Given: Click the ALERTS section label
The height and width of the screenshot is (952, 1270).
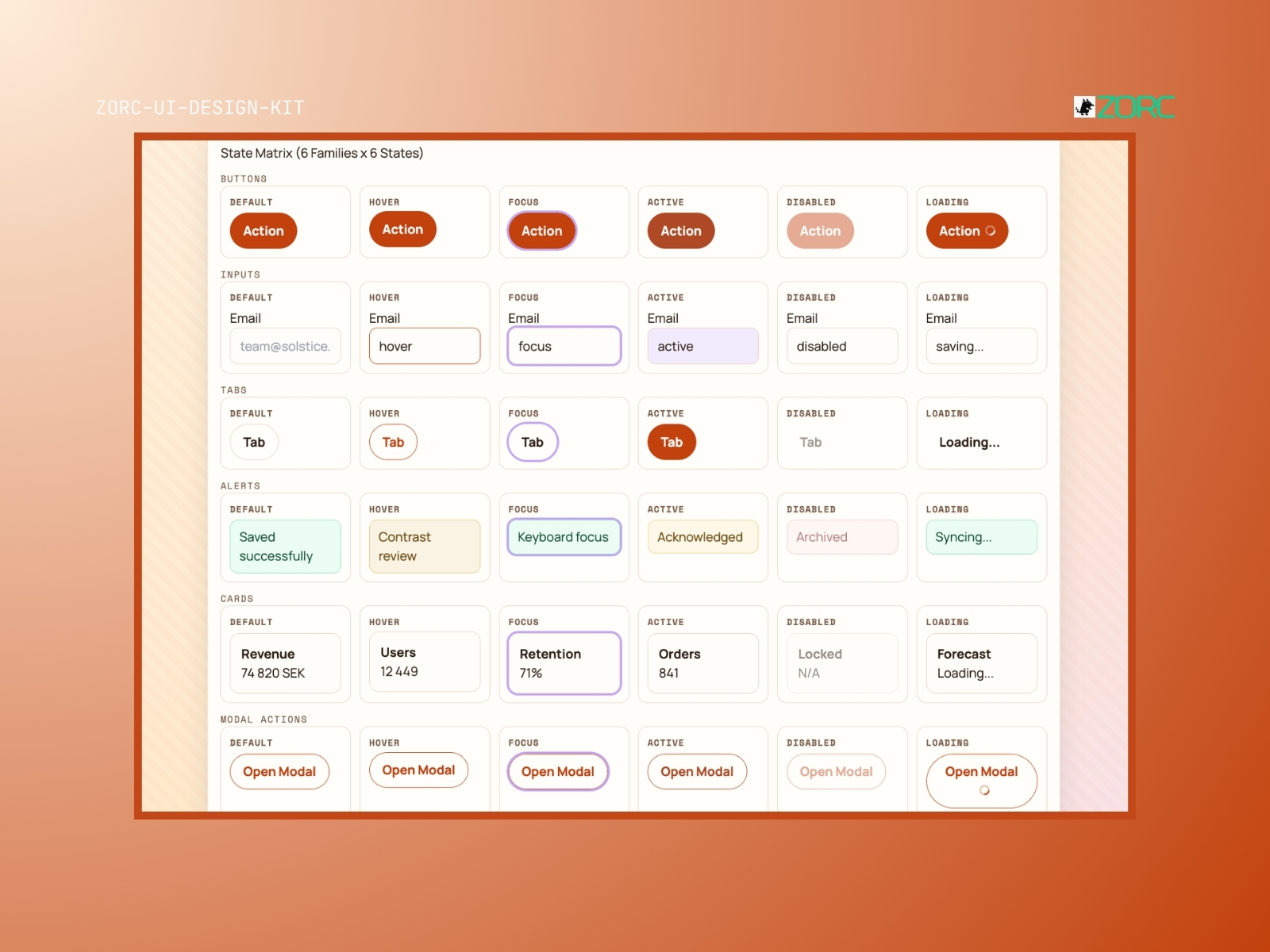Looking at the screenshot, I should click(x=241, y=486).
